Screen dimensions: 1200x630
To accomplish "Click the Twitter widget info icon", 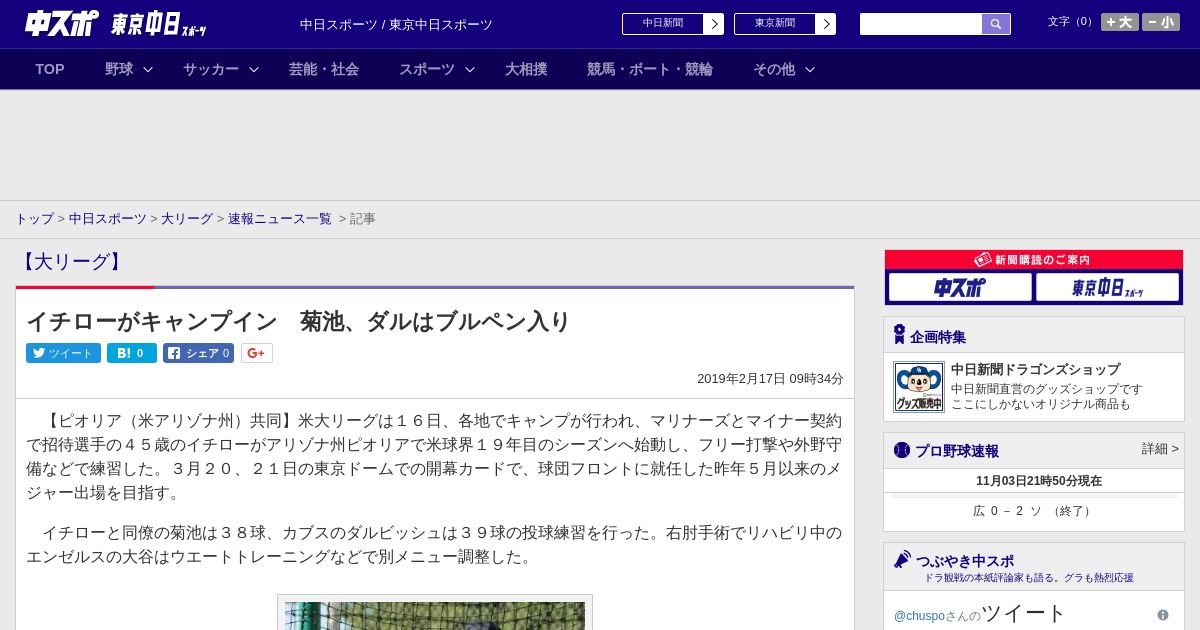I will coord(1163,615).
